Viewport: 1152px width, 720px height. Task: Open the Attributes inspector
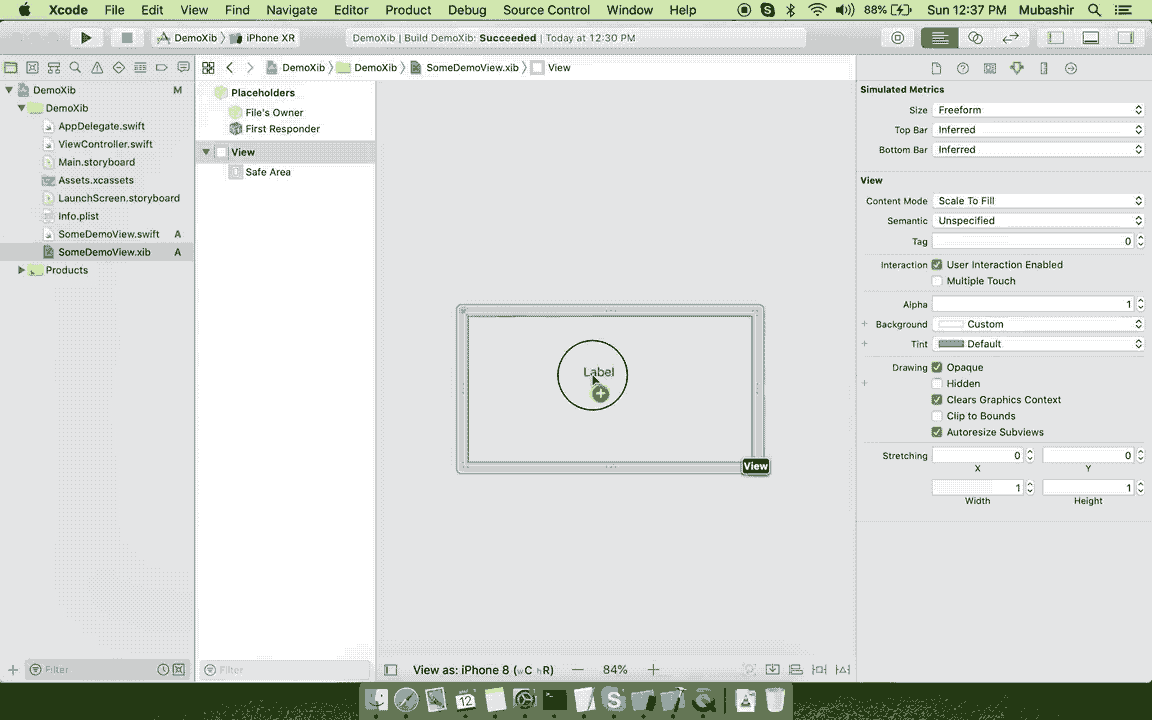[x=1015, y=68]
